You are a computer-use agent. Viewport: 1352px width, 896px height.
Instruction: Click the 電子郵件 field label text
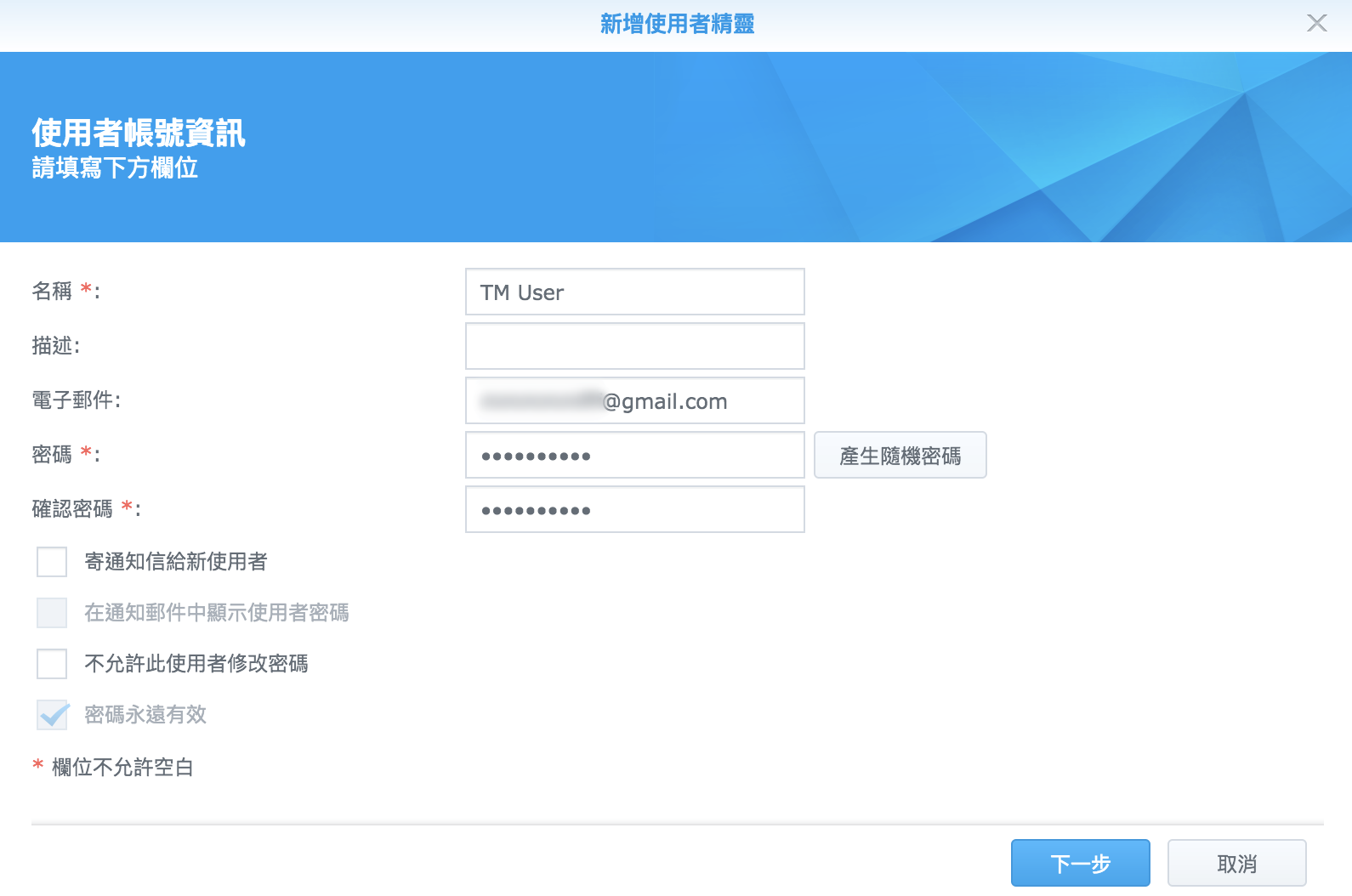pyautogui.click(x=73, y=400)
